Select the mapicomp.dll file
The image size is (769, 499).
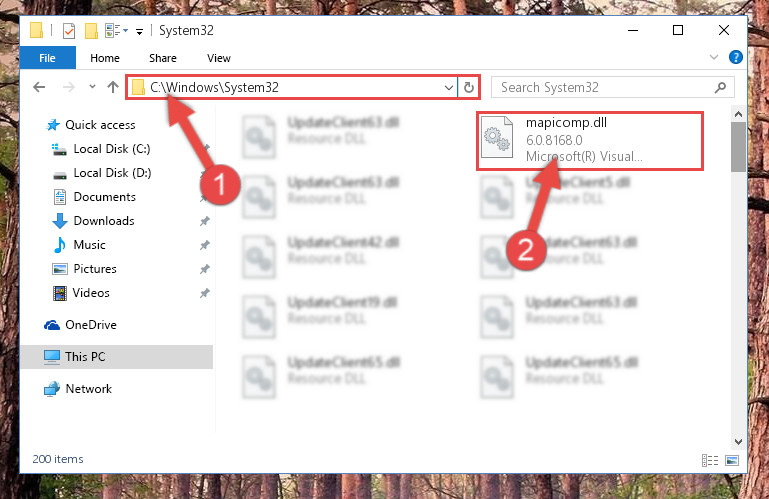(590, 141)
